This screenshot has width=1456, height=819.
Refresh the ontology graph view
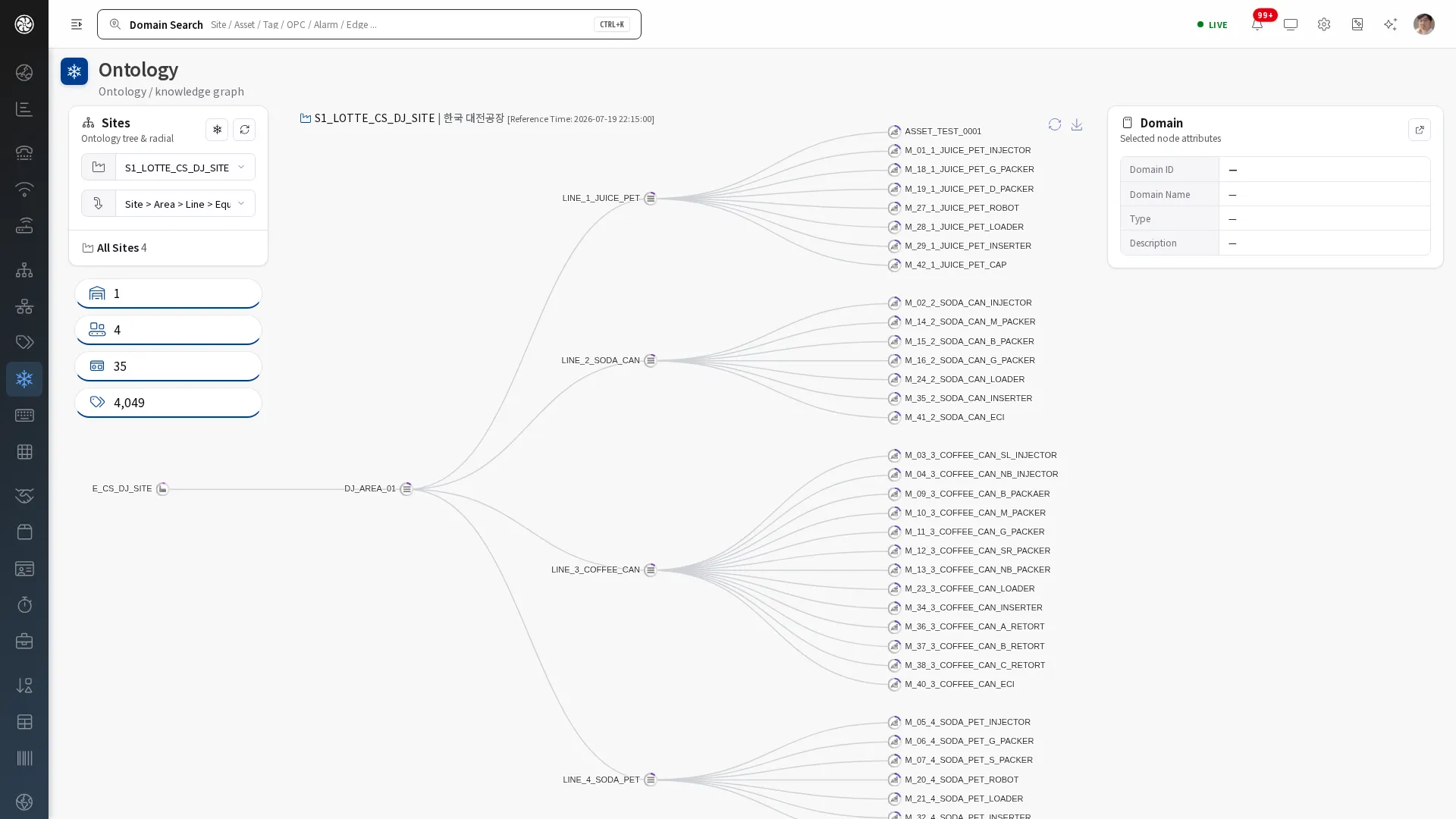coord(1055,124)
